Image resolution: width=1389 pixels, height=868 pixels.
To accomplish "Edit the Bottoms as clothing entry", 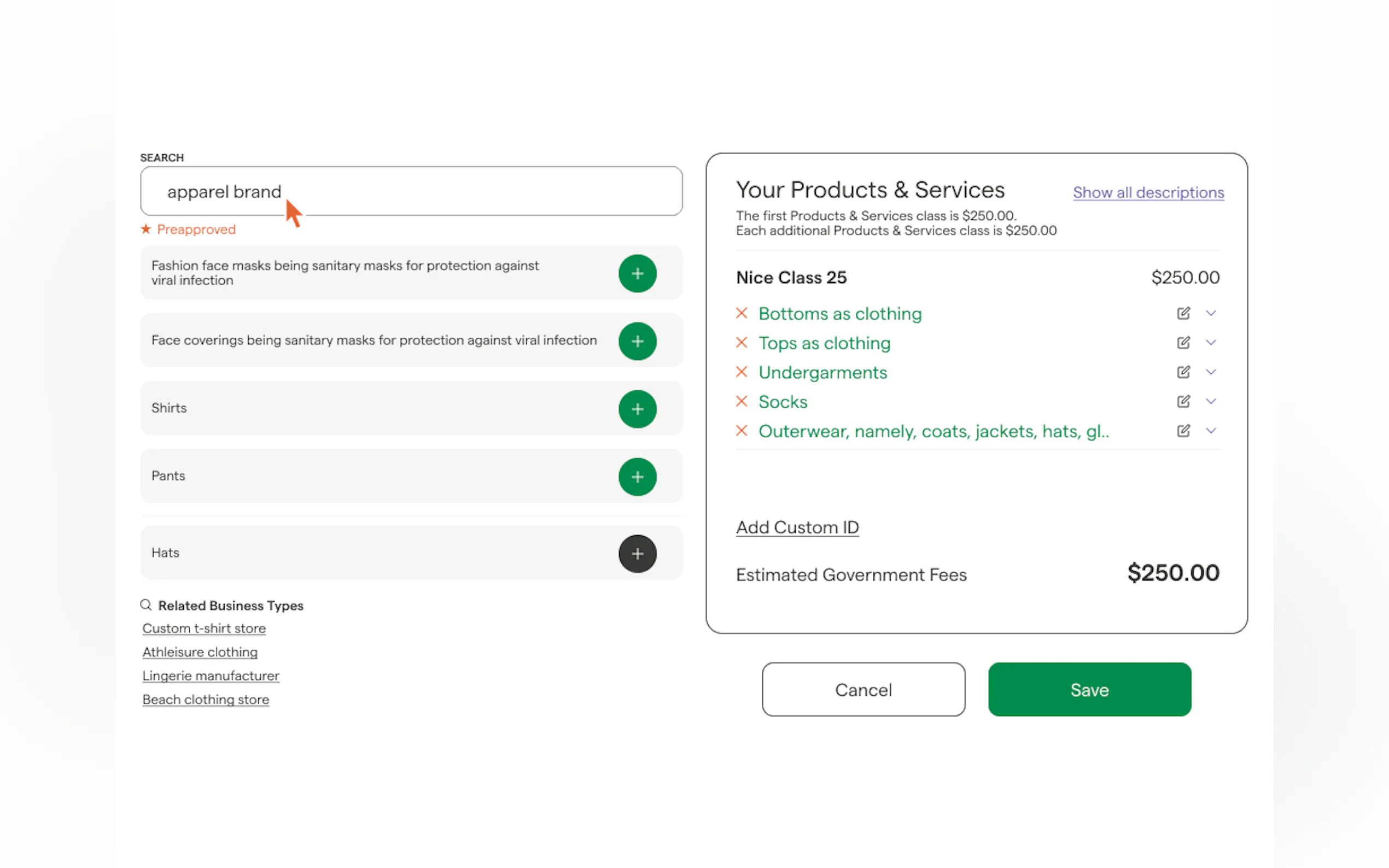I will click(1183, 313).
